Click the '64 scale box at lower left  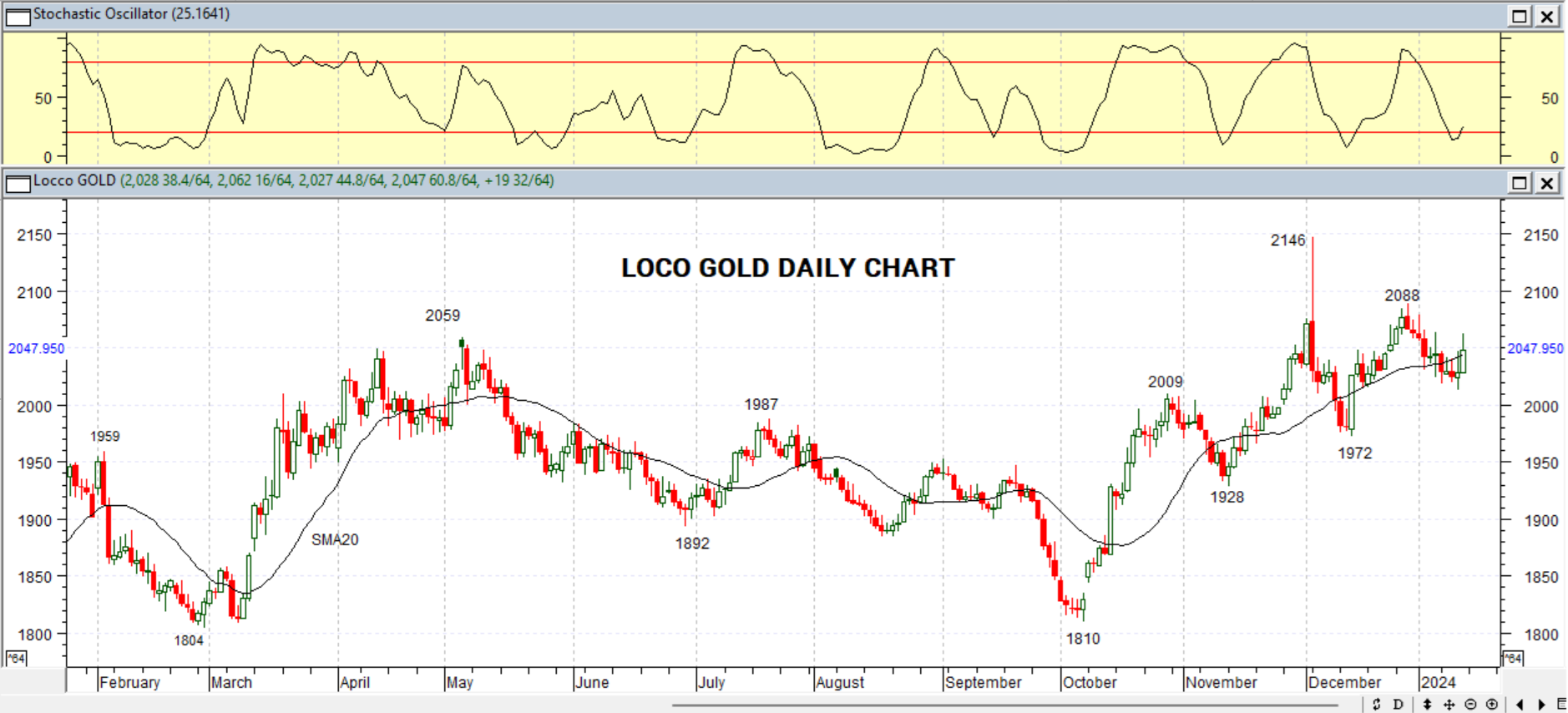point(16,658)
